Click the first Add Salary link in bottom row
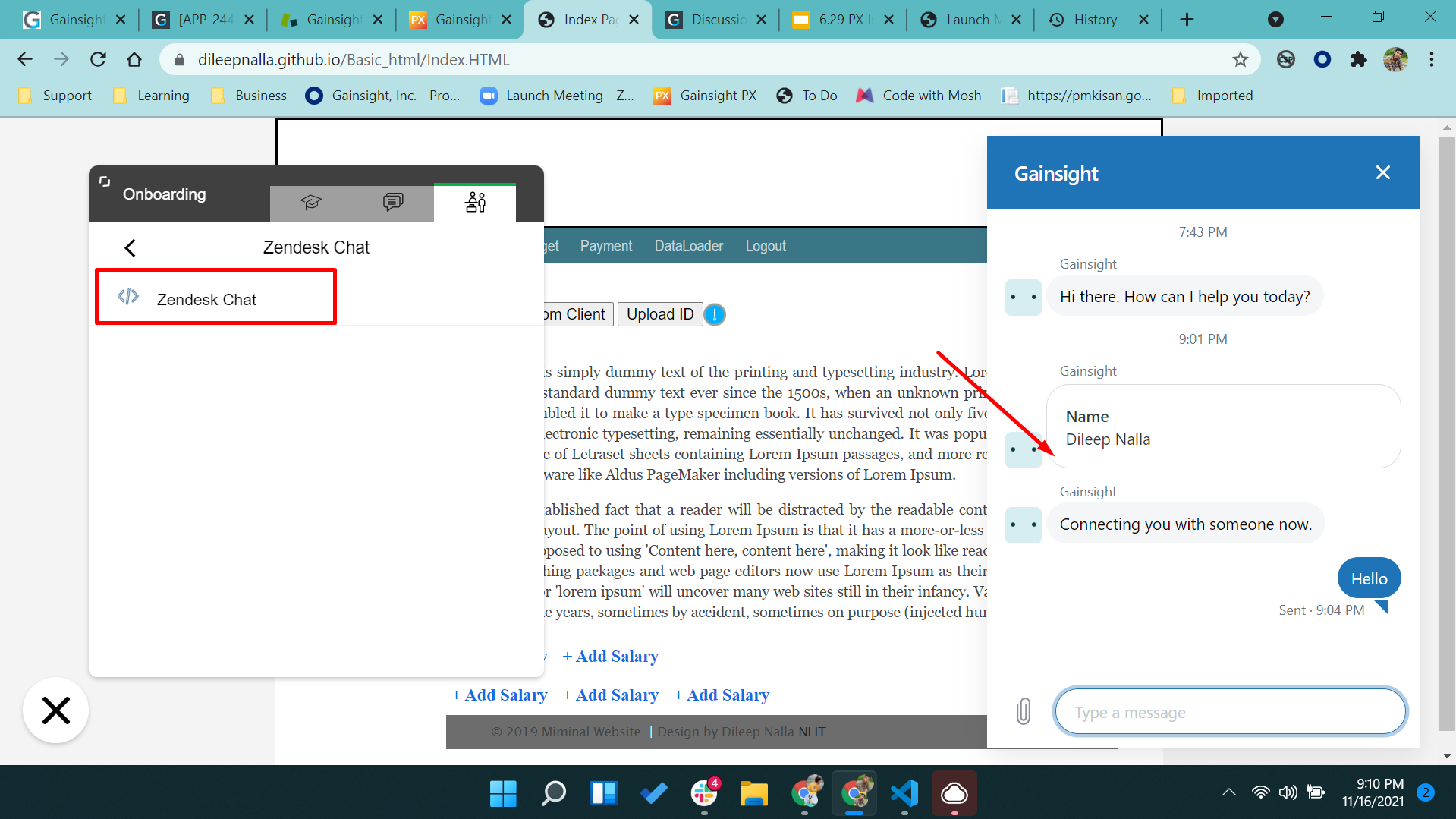The image size is (1456, 819). 499,695
